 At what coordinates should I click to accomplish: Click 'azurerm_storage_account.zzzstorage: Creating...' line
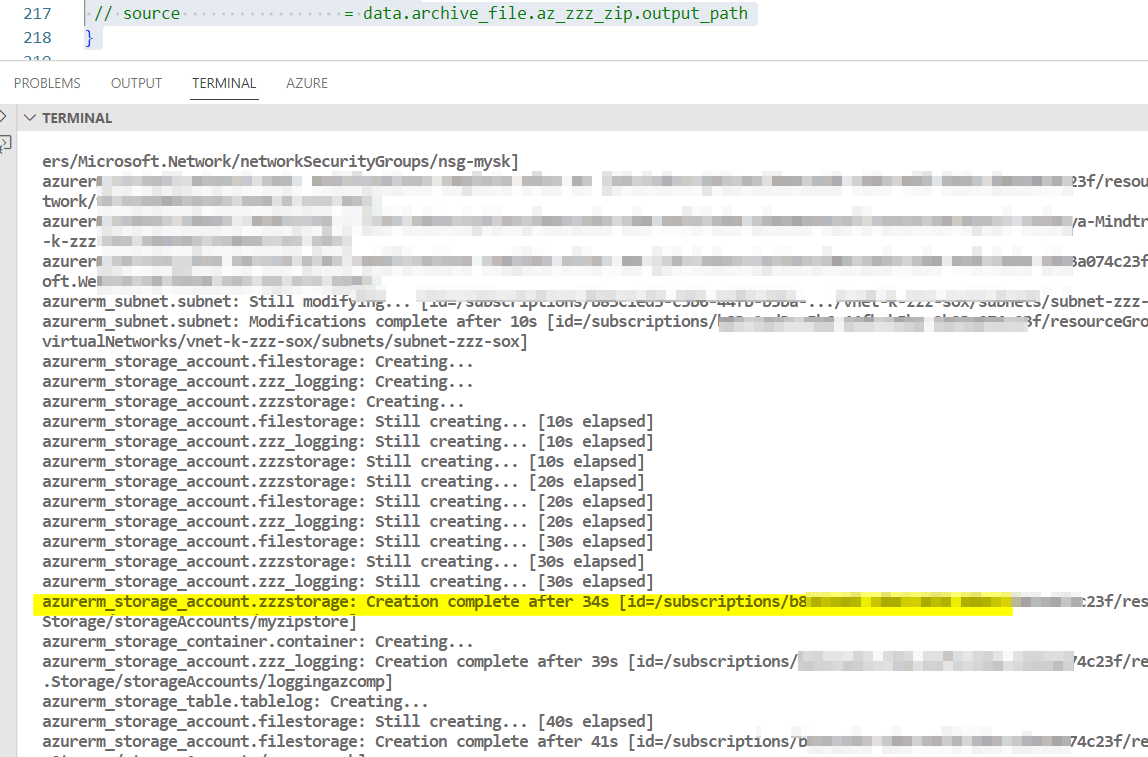point(253,401)
